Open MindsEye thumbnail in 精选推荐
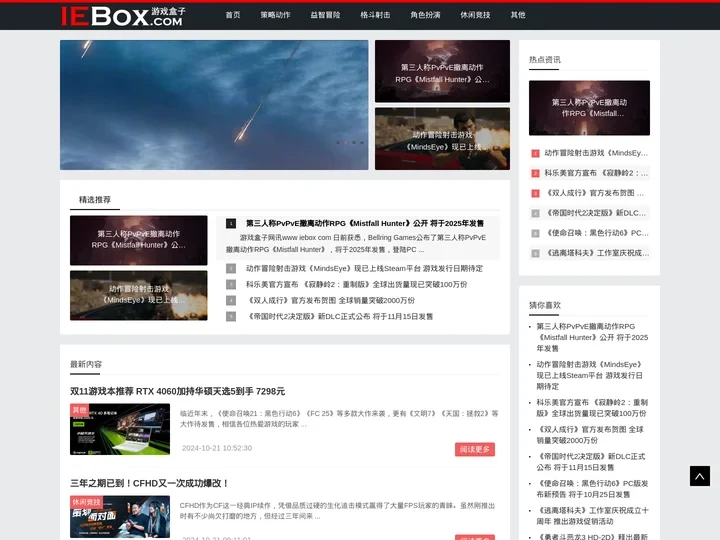Viewport: 720px width, 540px height. pyautogui.click(x=139, y=295)
